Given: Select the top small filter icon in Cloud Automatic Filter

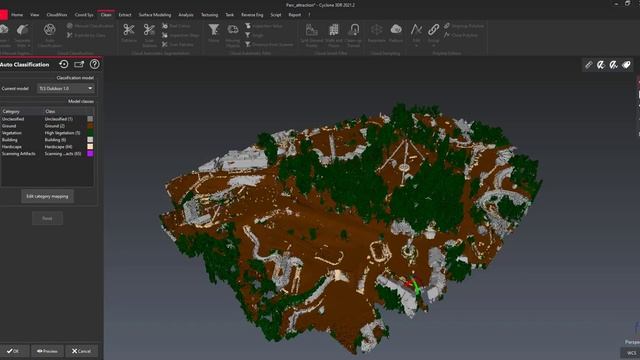Looking at the screenshot, I should point(248,26).
